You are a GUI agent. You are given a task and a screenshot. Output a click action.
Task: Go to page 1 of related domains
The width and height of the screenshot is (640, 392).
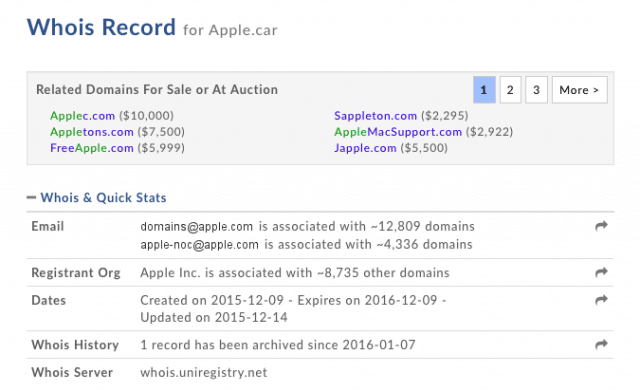coord(484,90)
